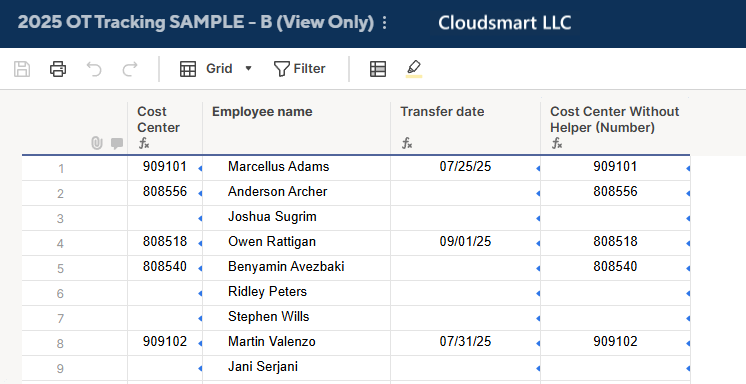746x384 pixels.
Task: Click the Print icon
Action: tap(58, 69)
